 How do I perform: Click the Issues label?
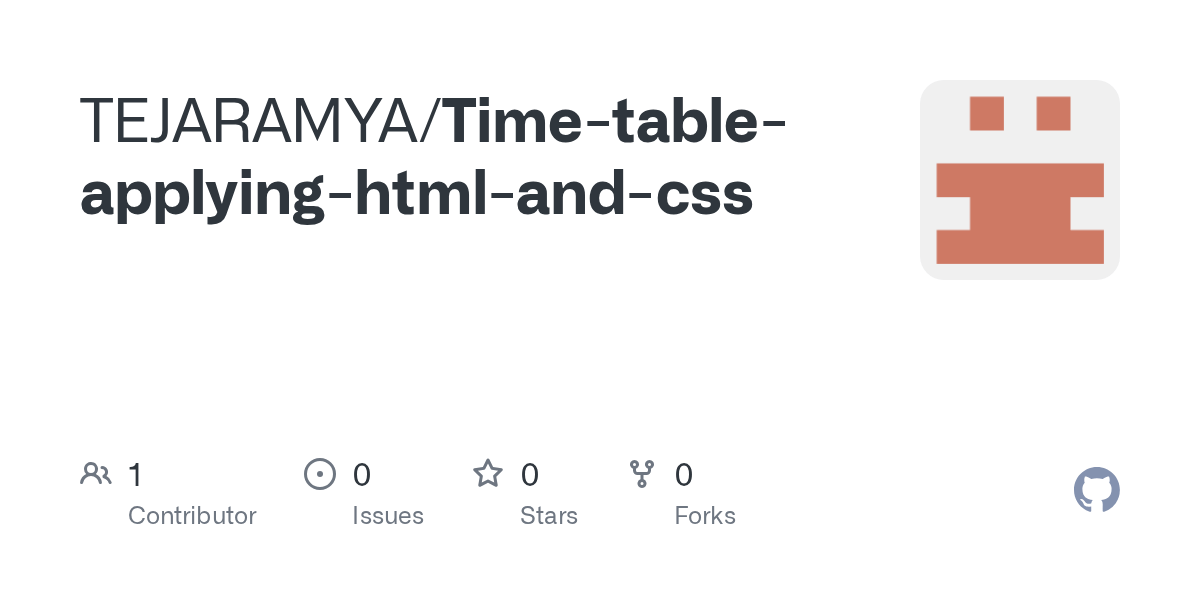[388, 516]
